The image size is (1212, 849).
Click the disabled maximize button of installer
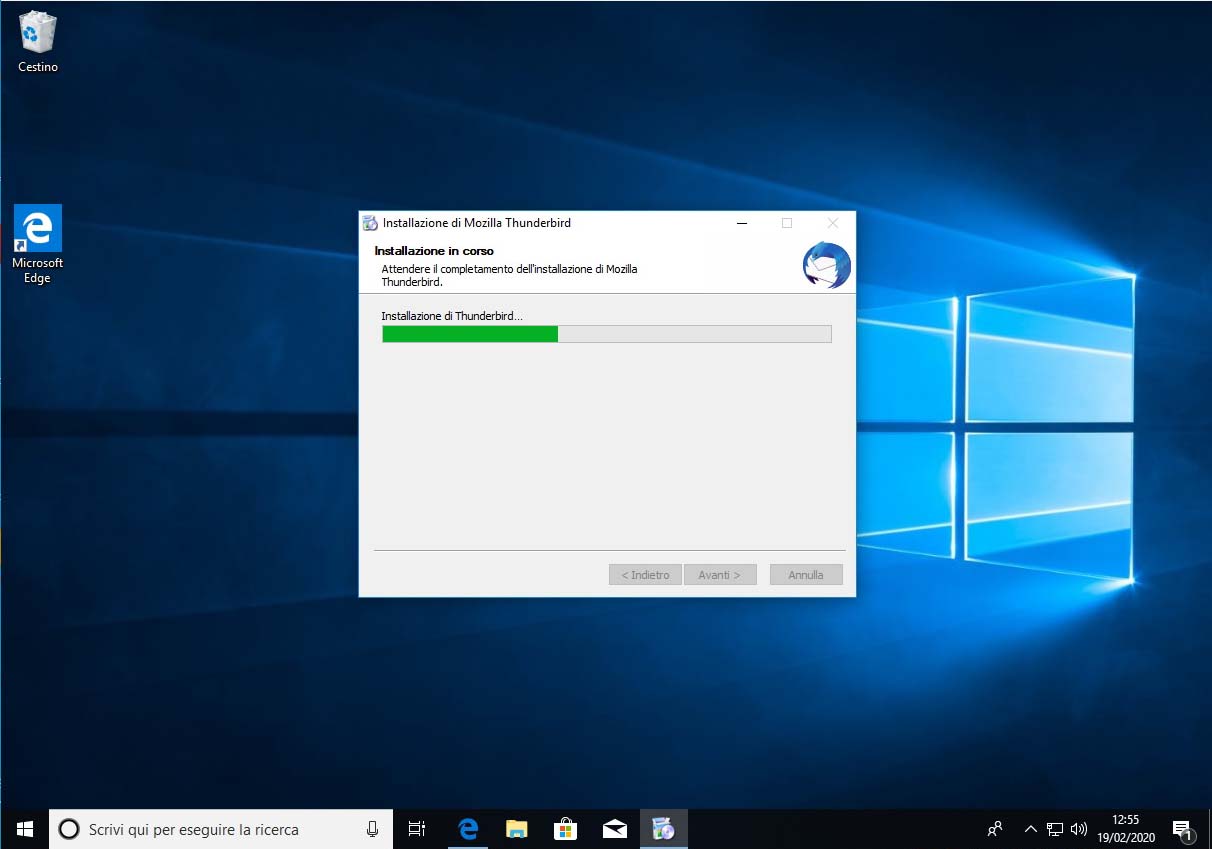pyautogui.click(x=787, y=223)
